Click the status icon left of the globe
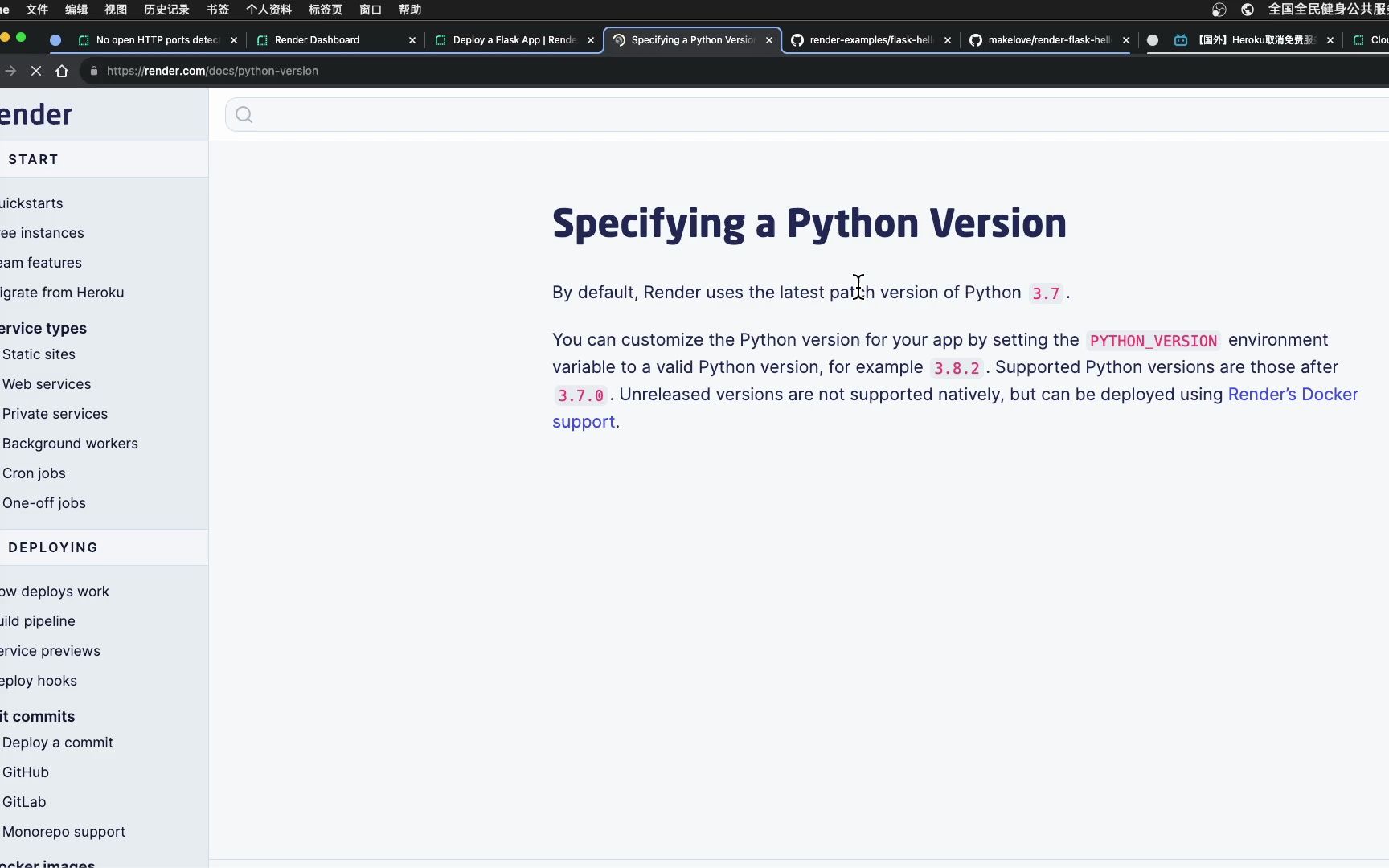 [1219, 10]
